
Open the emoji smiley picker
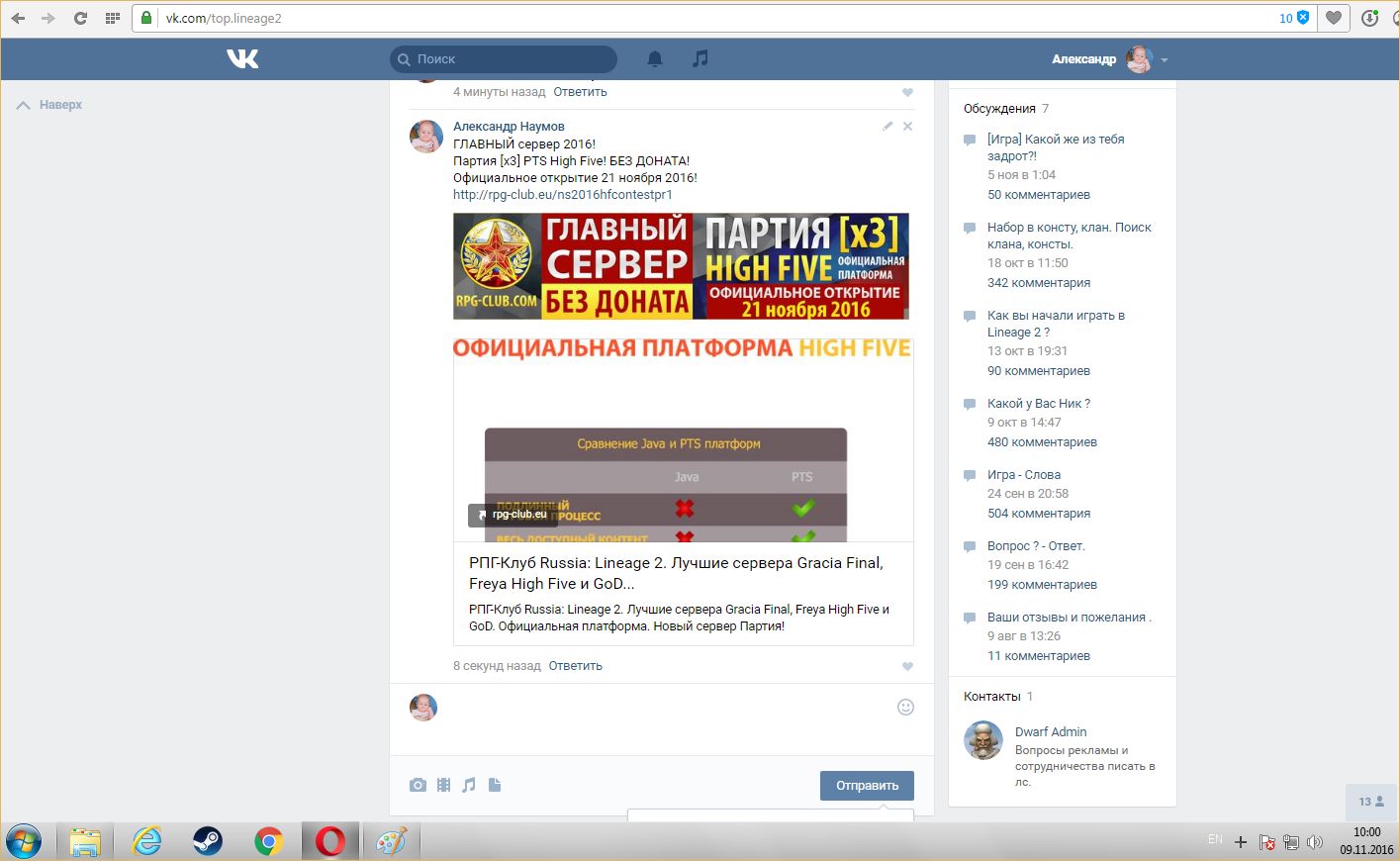coord(905,707)
